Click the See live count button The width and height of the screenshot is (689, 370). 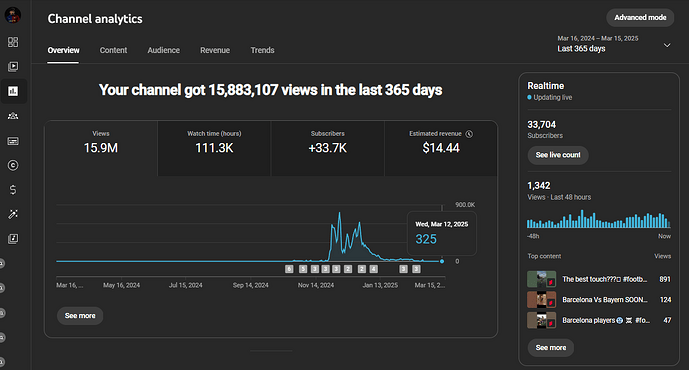point(558,155)
